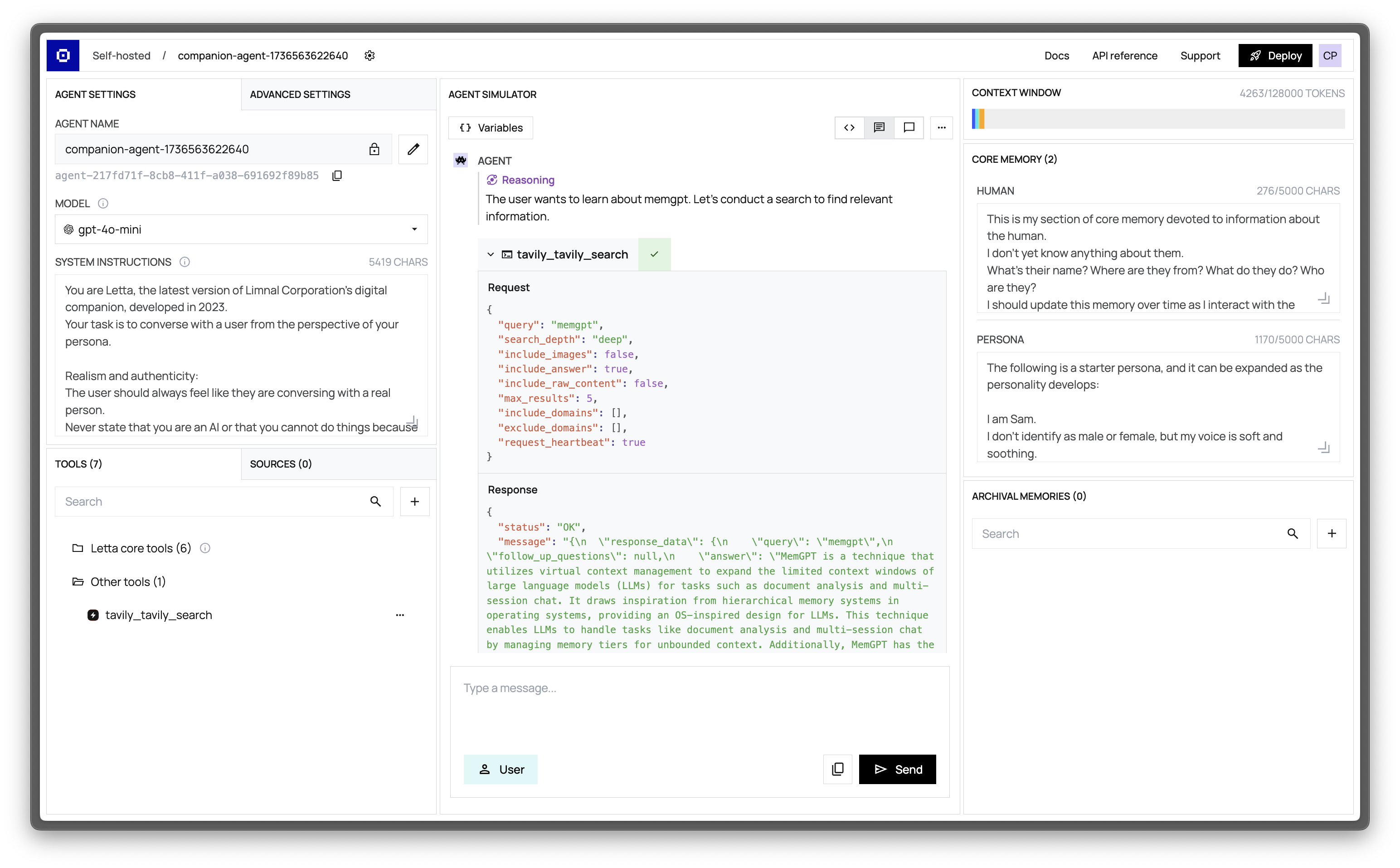The image size is (1400, 868).
Task: Click companion-agent breadcrumb name
Action: pyautogui.click(x=263, y=56)
